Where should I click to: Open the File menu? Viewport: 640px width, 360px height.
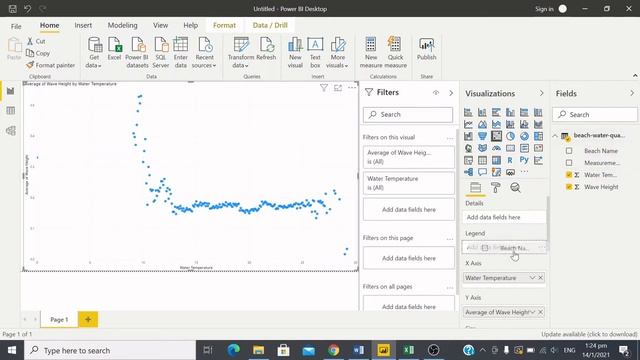click(x=16, y=26)
